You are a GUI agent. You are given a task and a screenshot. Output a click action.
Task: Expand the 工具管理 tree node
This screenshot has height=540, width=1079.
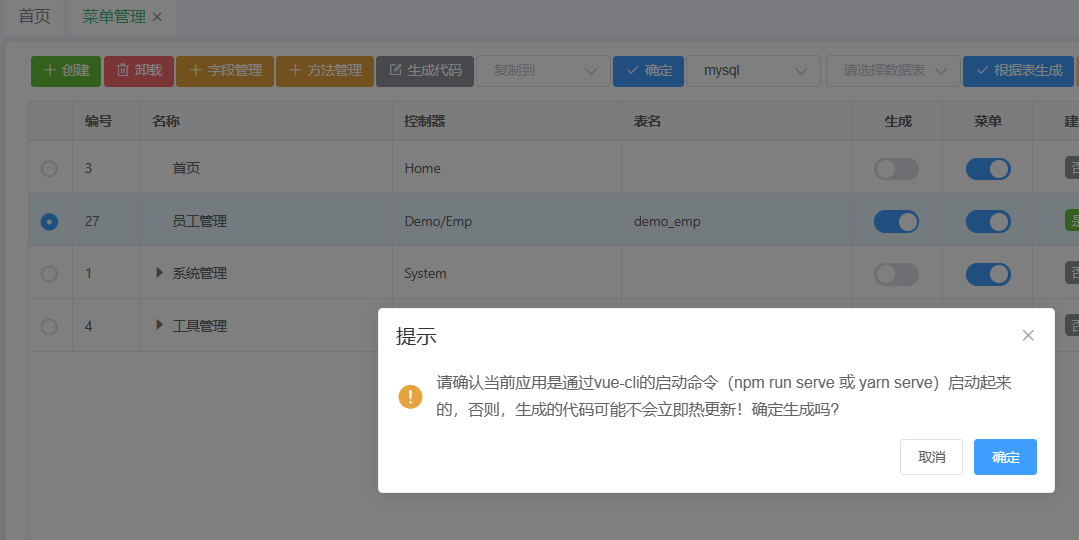[x=160, y=325]
